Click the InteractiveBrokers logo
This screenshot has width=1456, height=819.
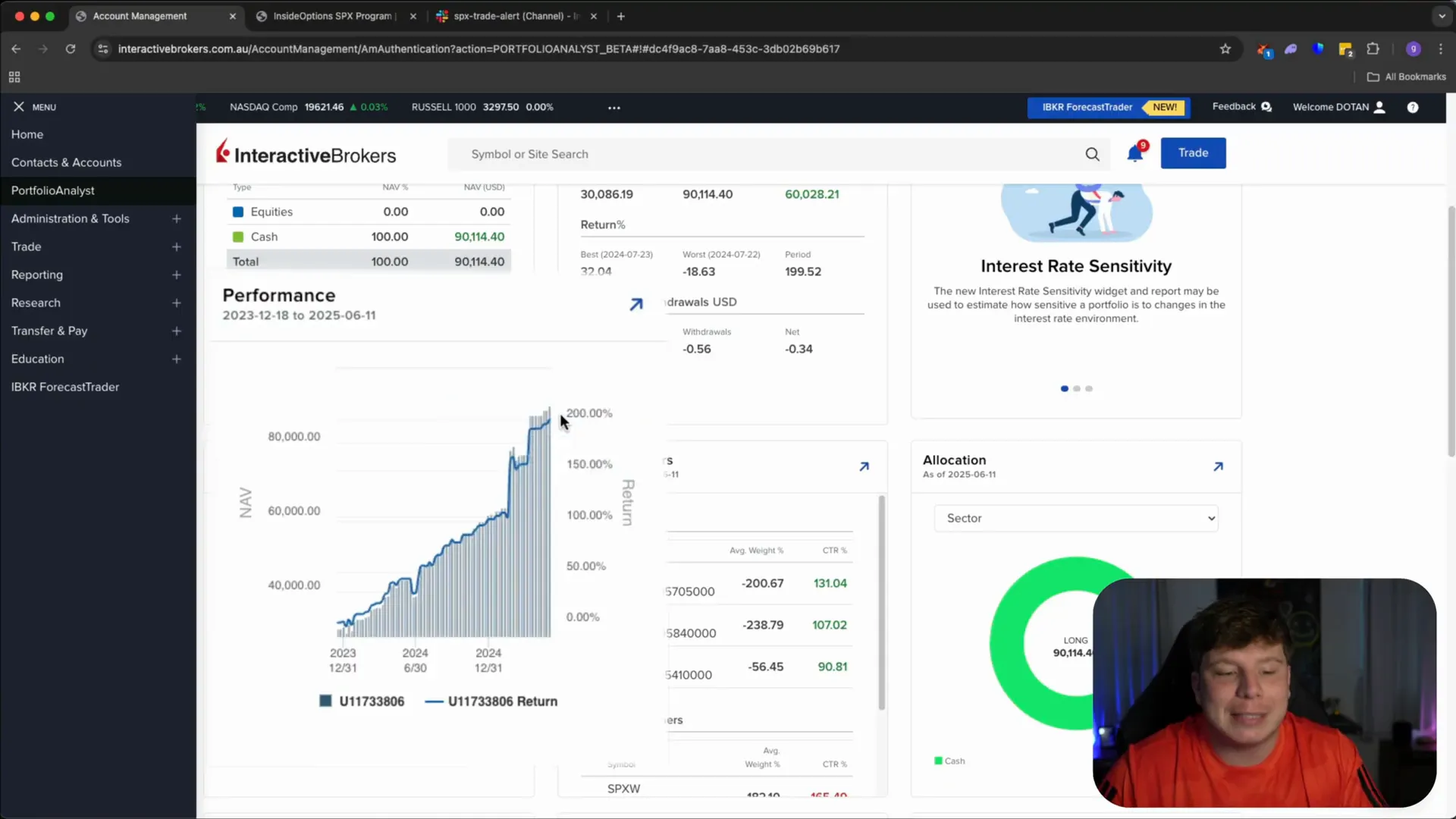(306, 154)
